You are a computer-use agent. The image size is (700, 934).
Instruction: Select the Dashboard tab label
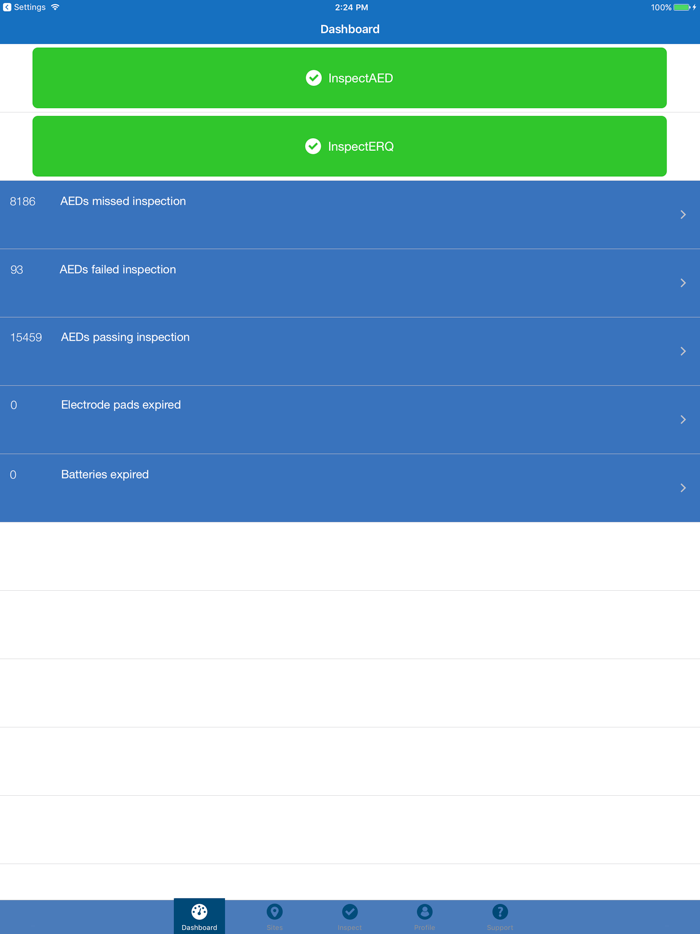[x=199, y=927]
